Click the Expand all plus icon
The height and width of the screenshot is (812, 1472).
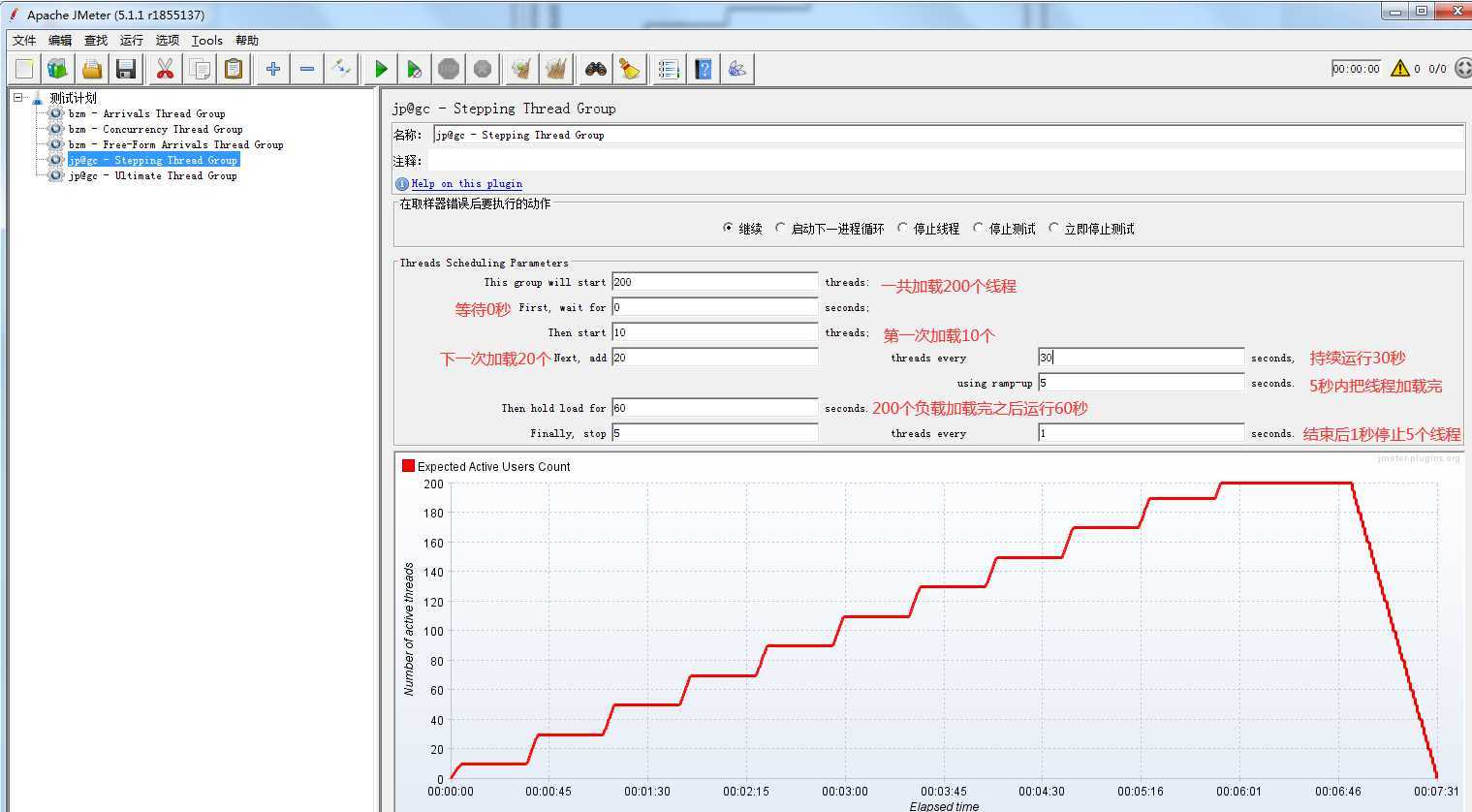point(273,69)
